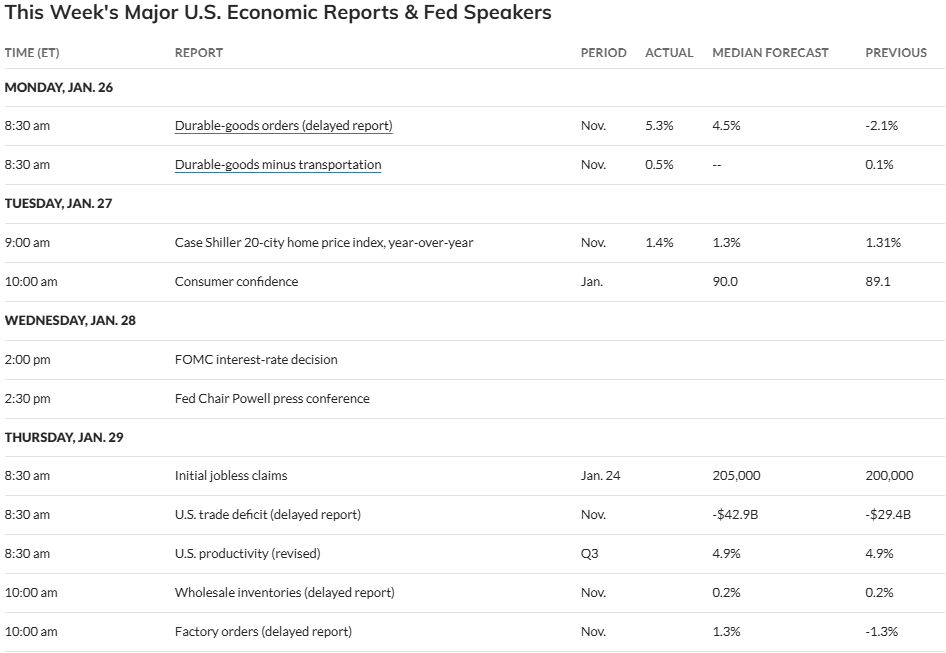Click the REPORT column header
946x653 pixels.
[x=199, y=52]
